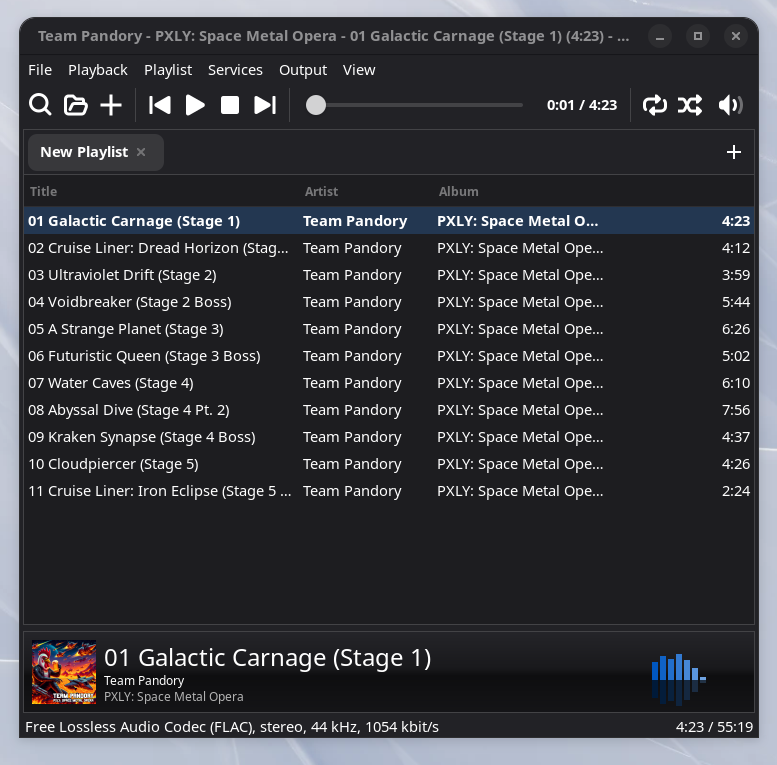Select track 11 Cruise Liner: Iron Eclipse
777x765 pixels.
[389, 491]
